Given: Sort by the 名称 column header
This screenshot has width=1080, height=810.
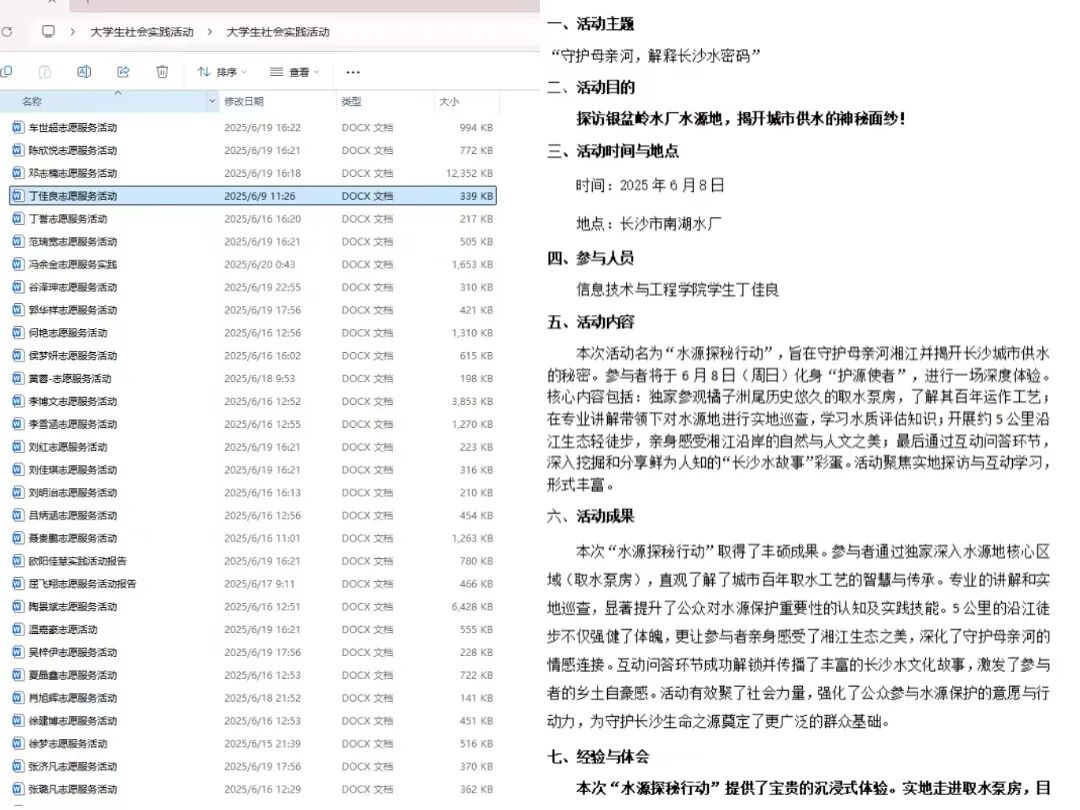Looking at the screenshot, I should tap(32, 101).
